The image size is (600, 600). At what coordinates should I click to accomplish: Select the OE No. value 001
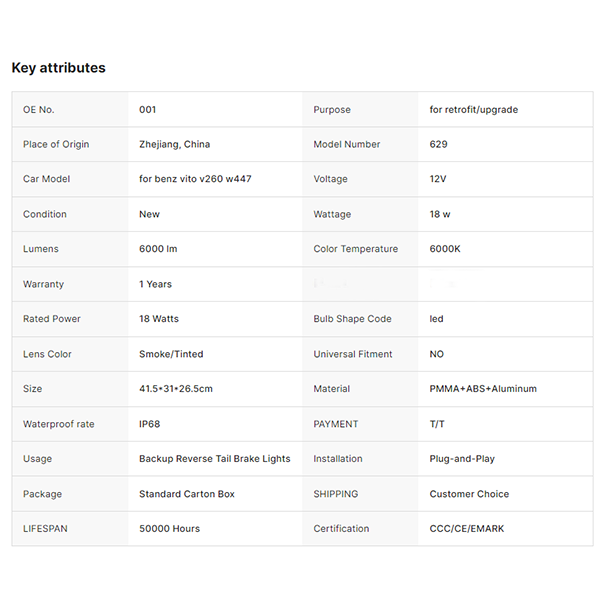148,110
